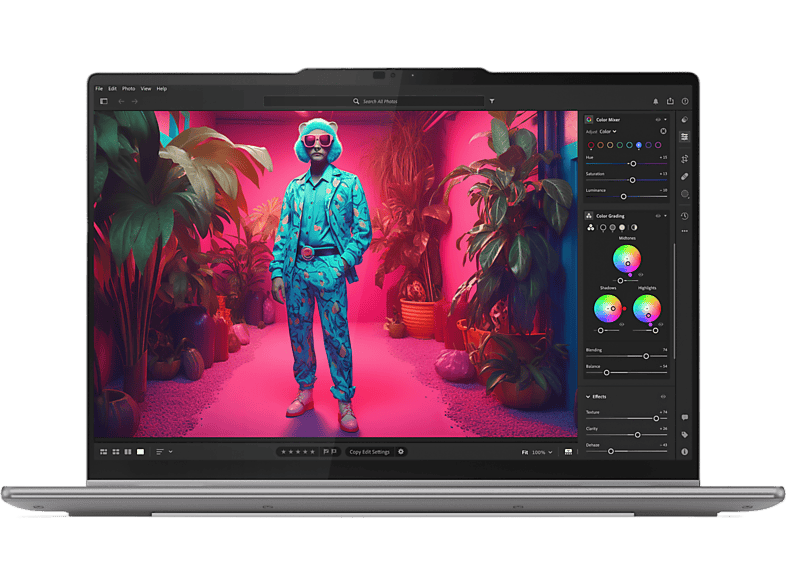Click Copy Edit Settings button
Image resolution: width=786 pixels, height=587 pixels.
coord(369,452)
